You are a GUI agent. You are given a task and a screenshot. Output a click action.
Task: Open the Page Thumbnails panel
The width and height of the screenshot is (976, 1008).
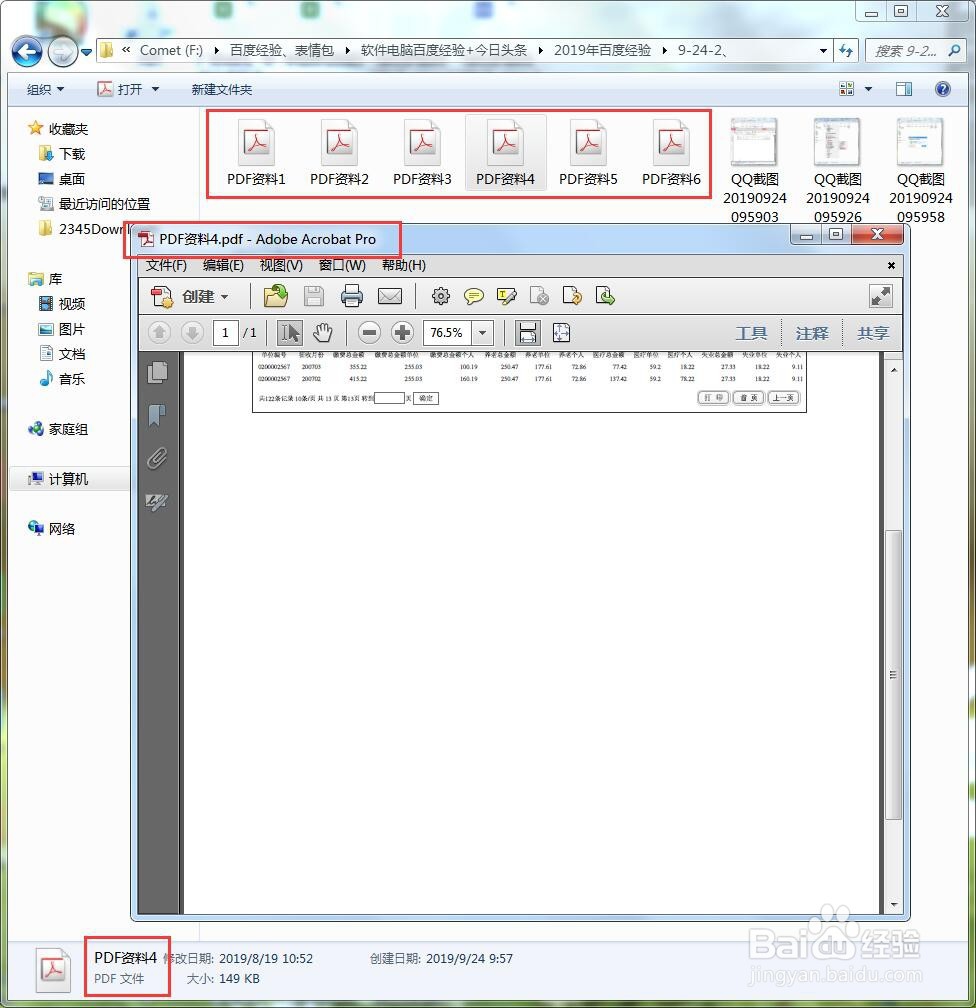(156, 370)
